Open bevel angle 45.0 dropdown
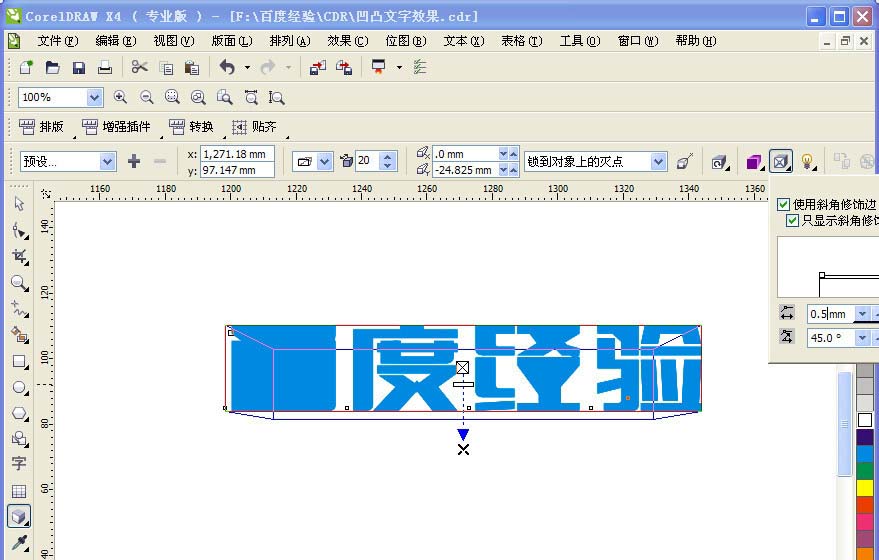This screenshot has width=879, height=560. pos(862,338)
